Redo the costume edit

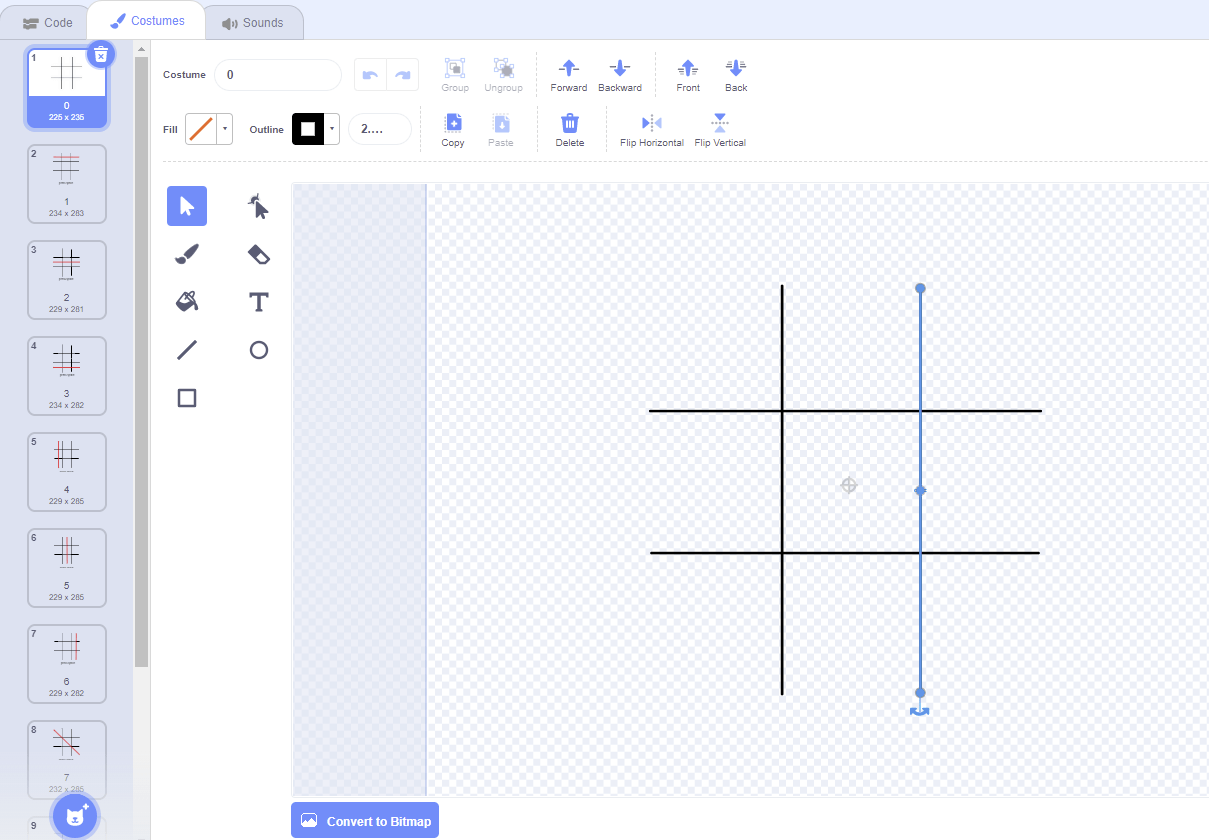[403, 75]
